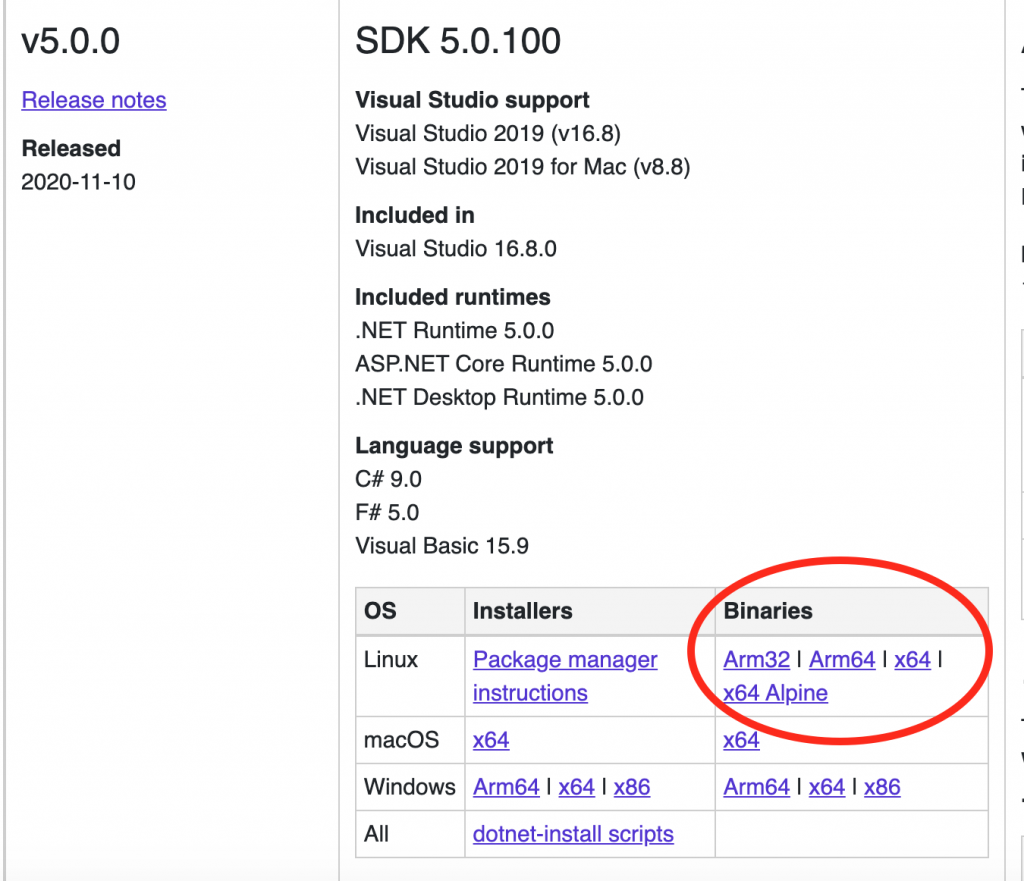The image size is (1024, 881).
Task: Open the dotnet-install scripts link
Action: [x=573, y=834]
